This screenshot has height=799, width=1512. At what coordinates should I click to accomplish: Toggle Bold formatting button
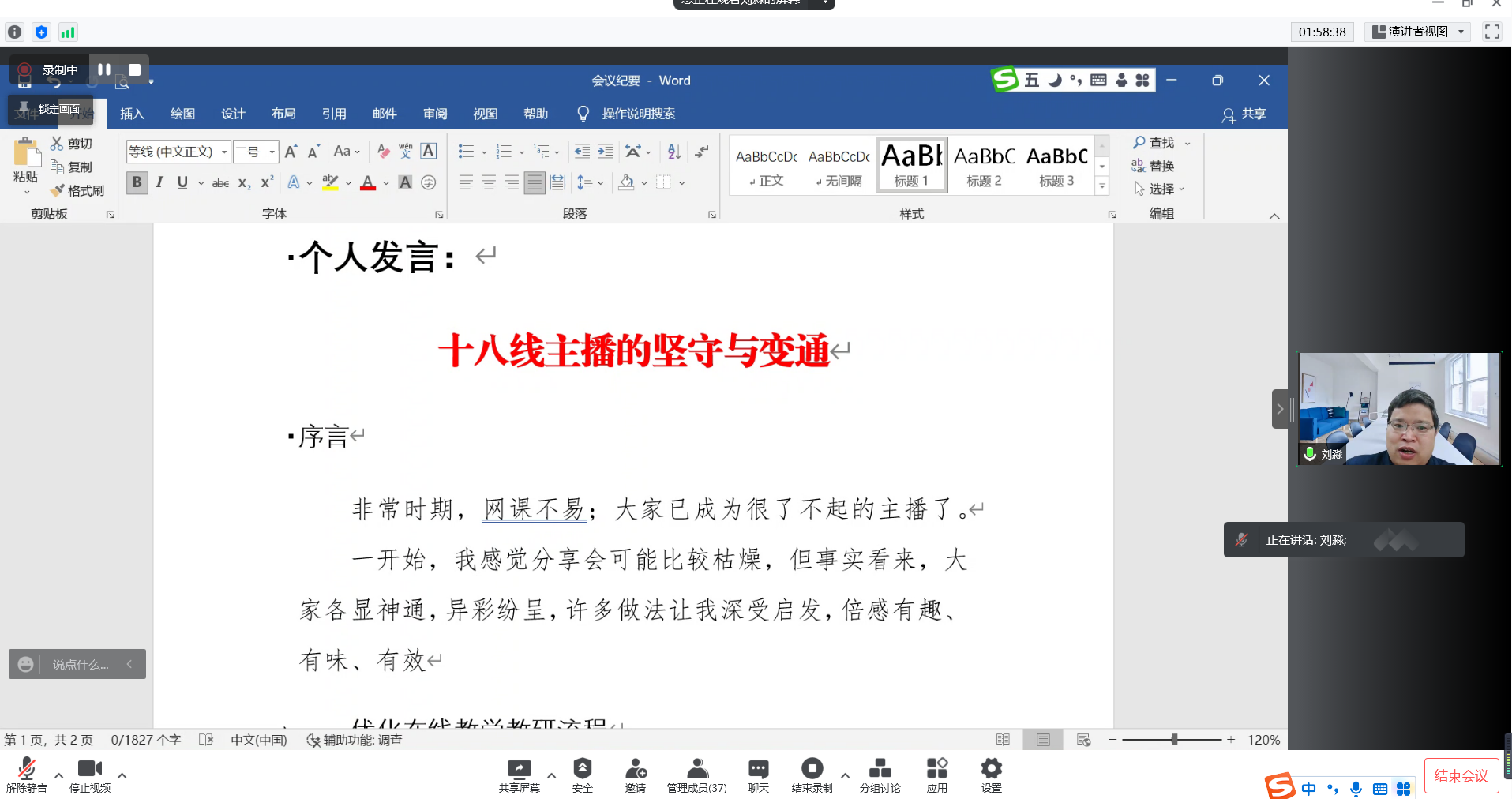pos(137,182)
